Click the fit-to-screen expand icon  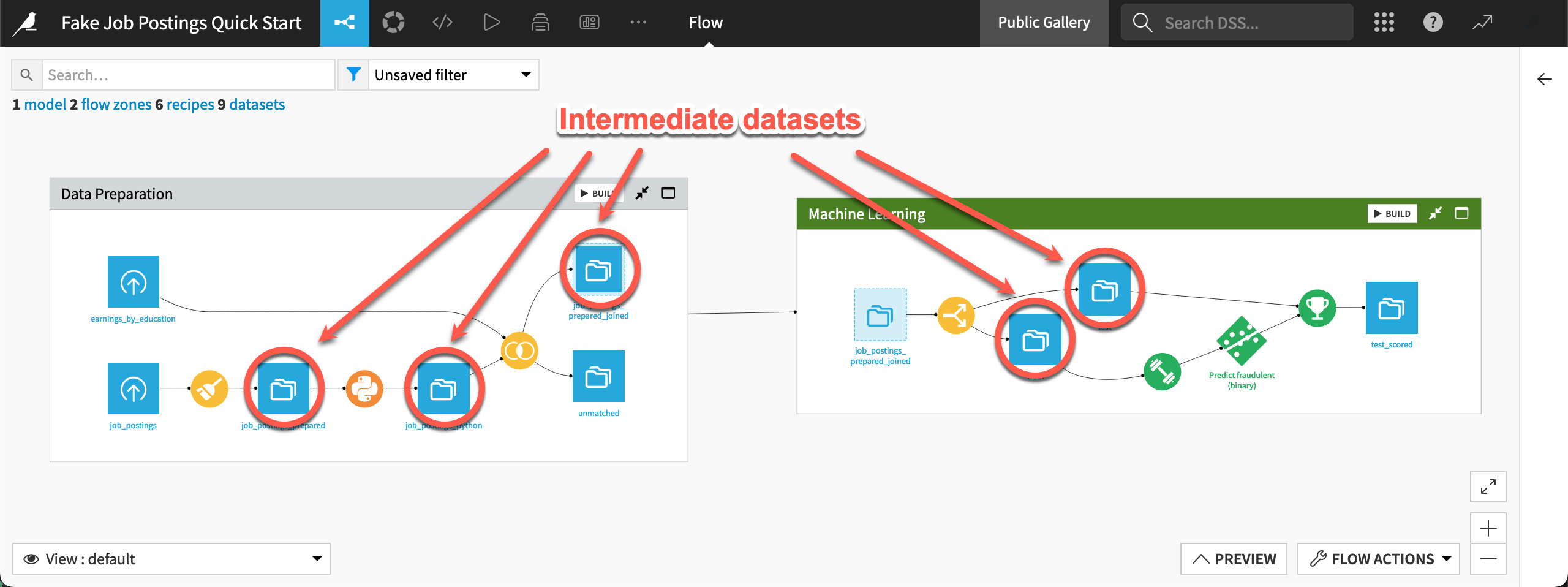1488,487
